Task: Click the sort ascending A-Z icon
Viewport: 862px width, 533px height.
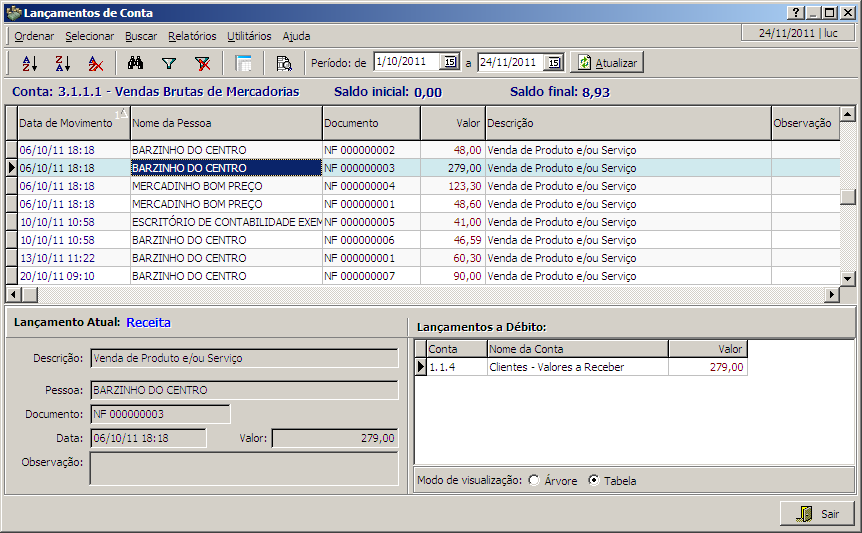Action: pyautogui.click(x=29, y=63)
